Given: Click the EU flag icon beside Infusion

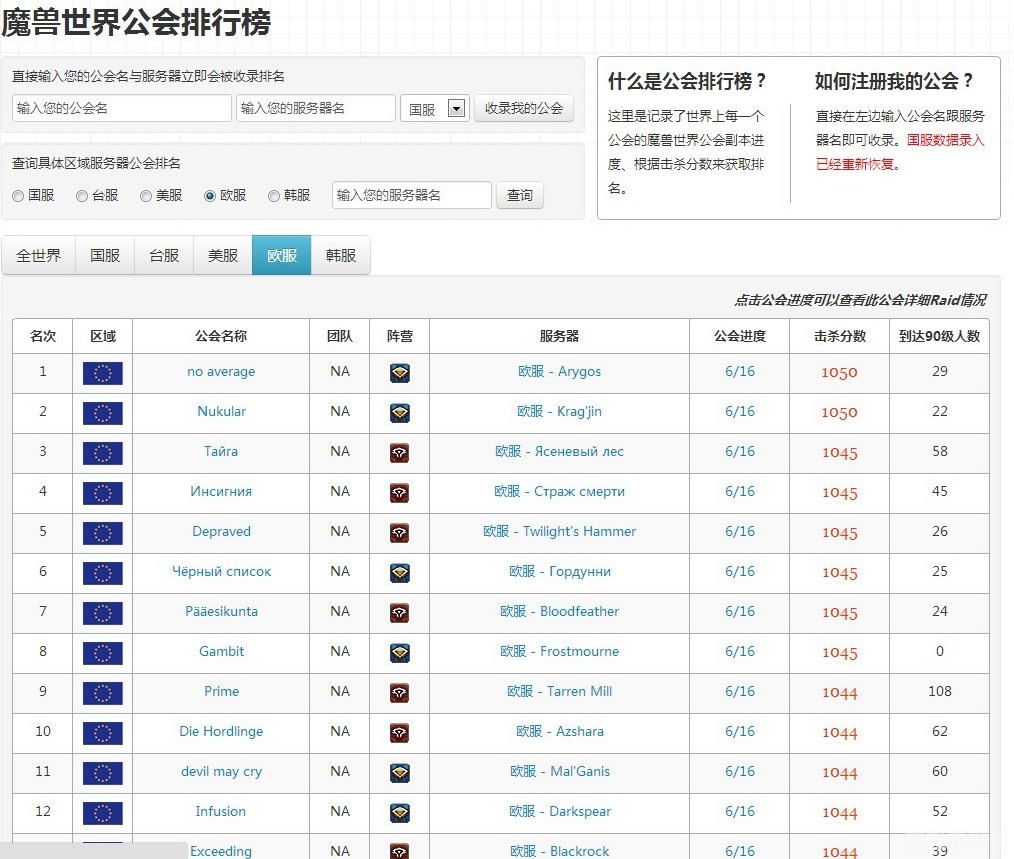Looking at the screenshot, I should point(102,813).
